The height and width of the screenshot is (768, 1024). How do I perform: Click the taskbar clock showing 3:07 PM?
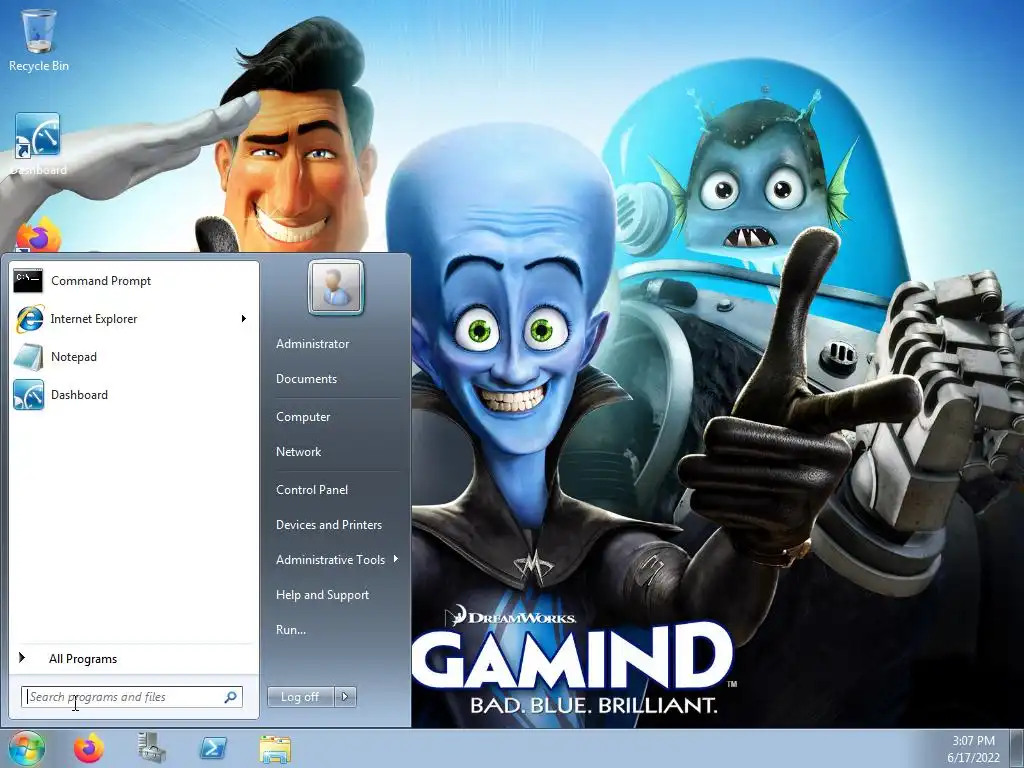[973, 741]
